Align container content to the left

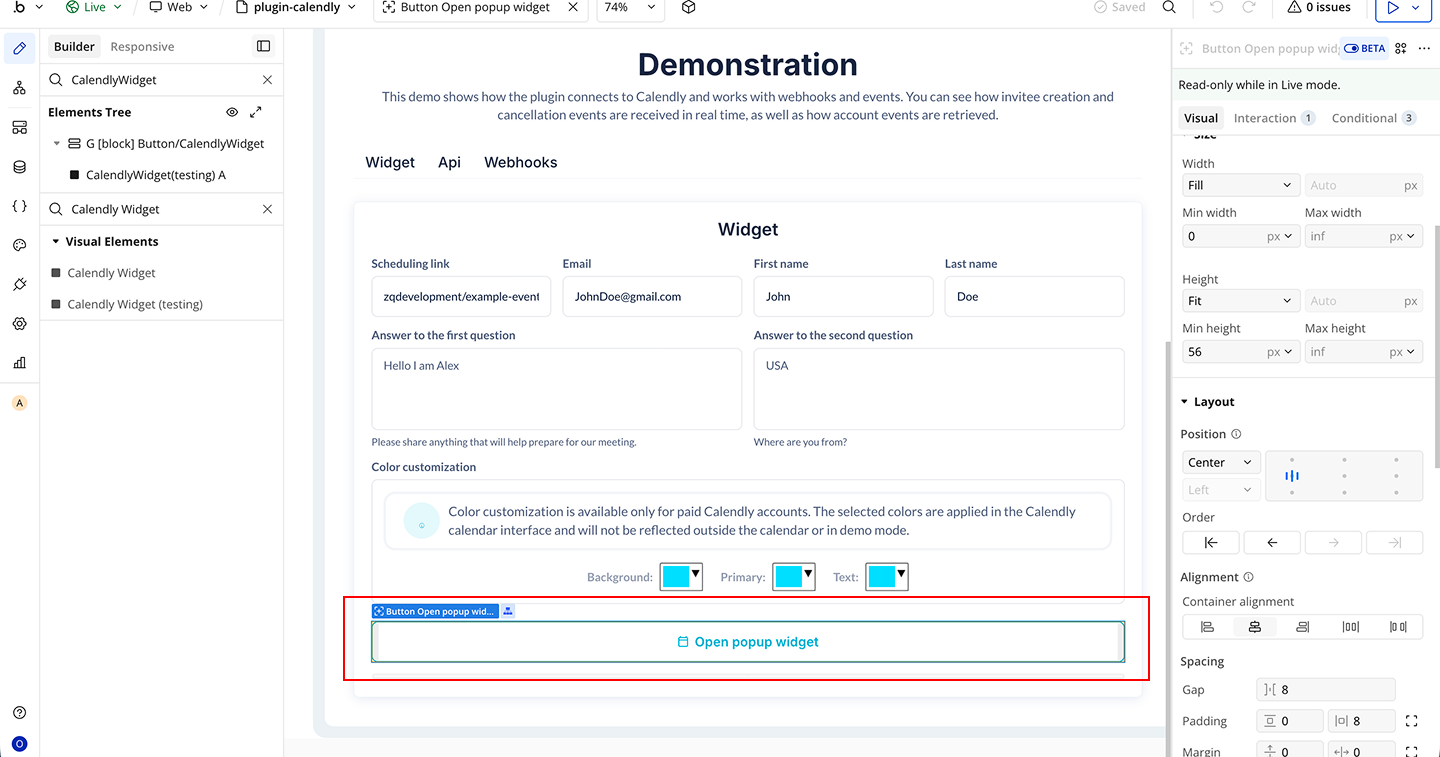pyautogui.click(x=1207, y=627)
